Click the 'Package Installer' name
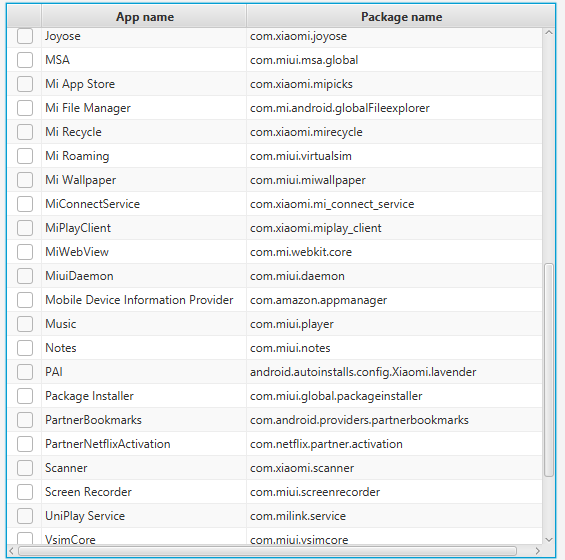565x560 pixels. coord(89,396)
